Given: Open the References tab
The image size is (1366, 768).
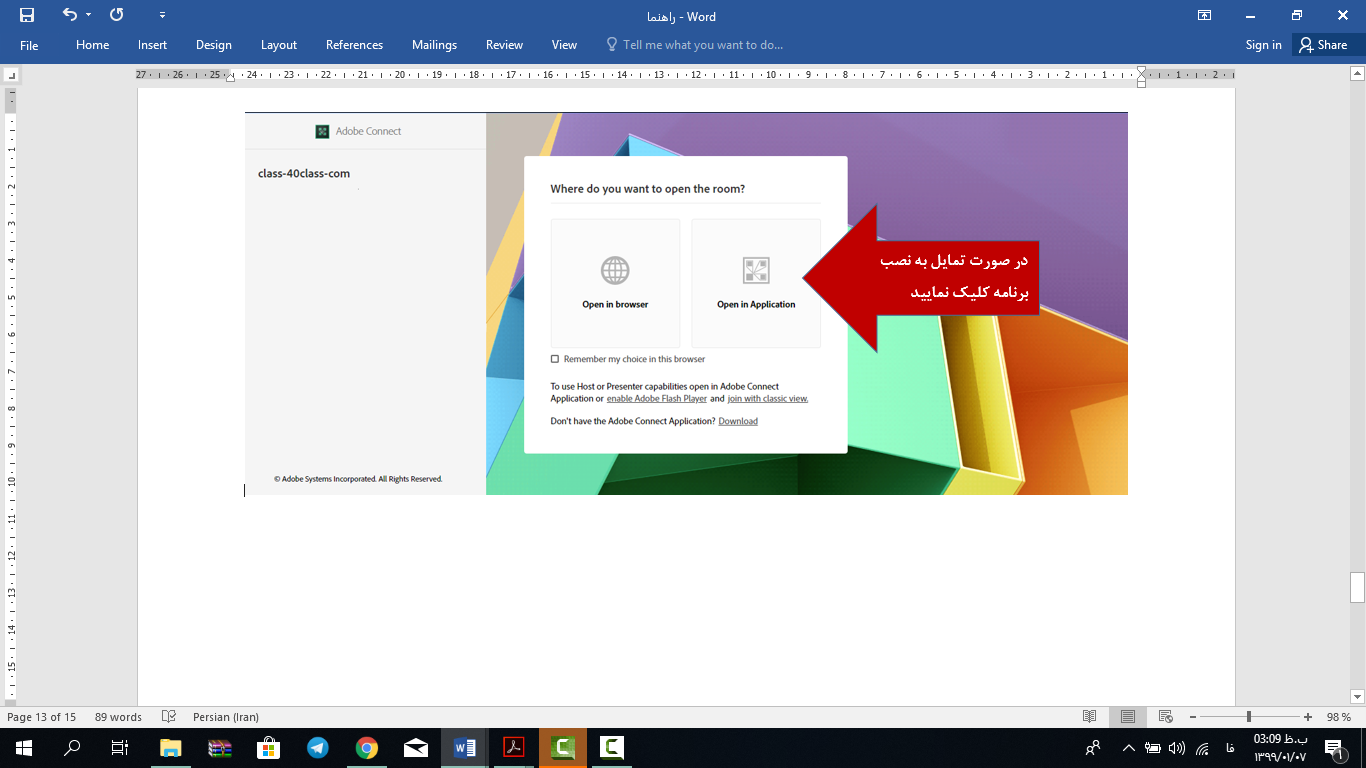Looking at the screenshot, I should coord(354,45).
